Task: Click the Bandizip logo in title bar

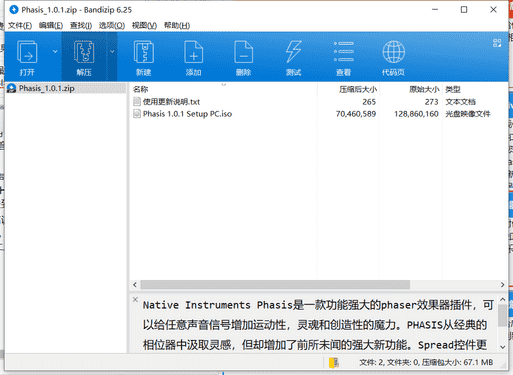Action: click(14, 10)
